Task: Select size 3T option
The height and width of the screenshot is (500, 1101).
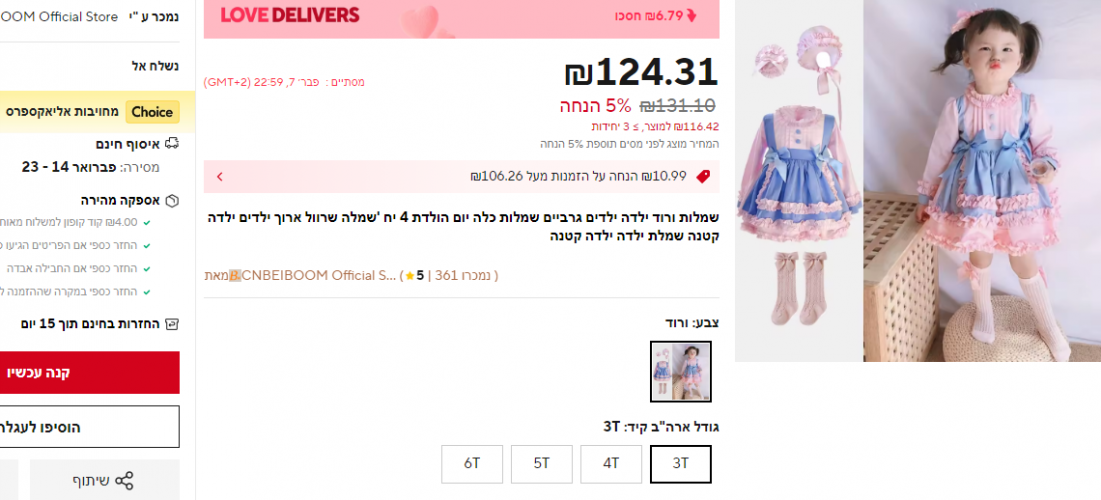Action: click(x=680, y=464)
